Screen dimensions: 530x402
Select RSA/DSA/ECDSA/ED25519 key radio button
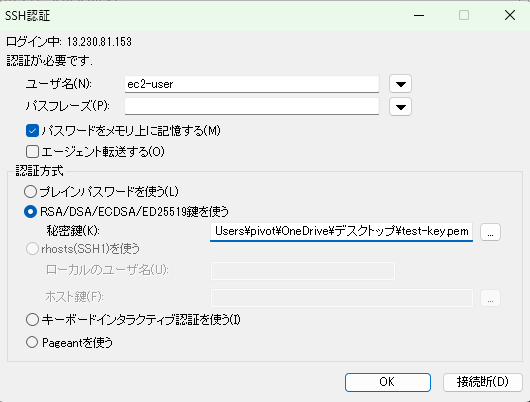point(30,212)
